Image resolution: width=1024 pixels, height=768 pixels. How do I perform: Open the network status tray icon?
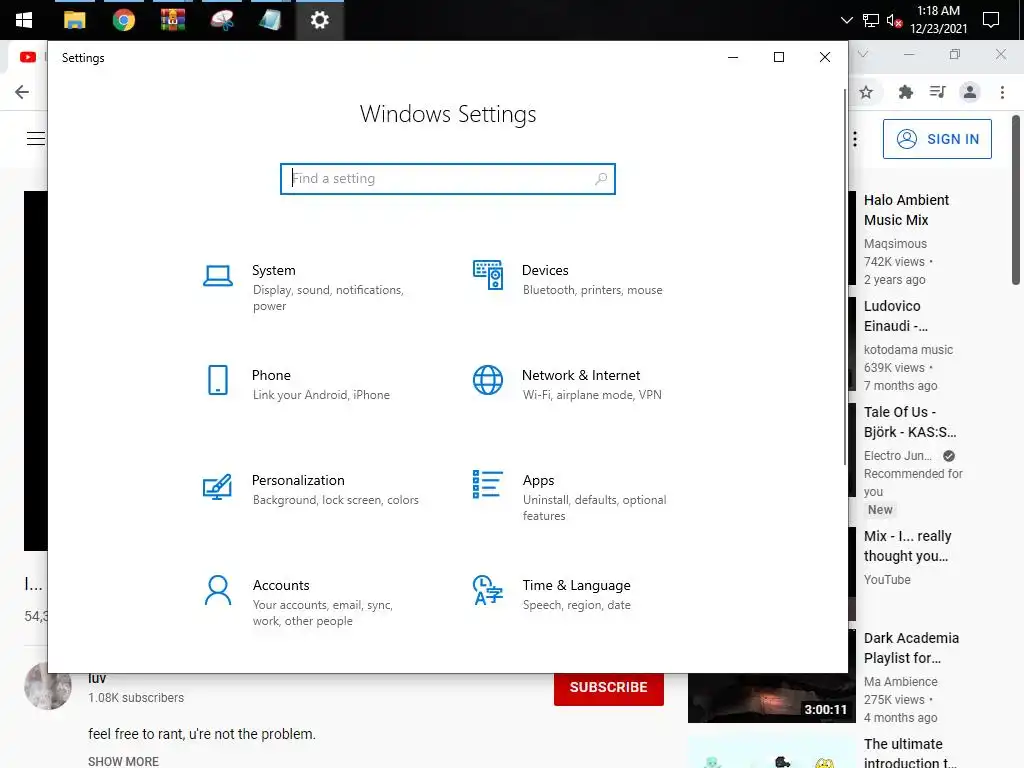871,20
